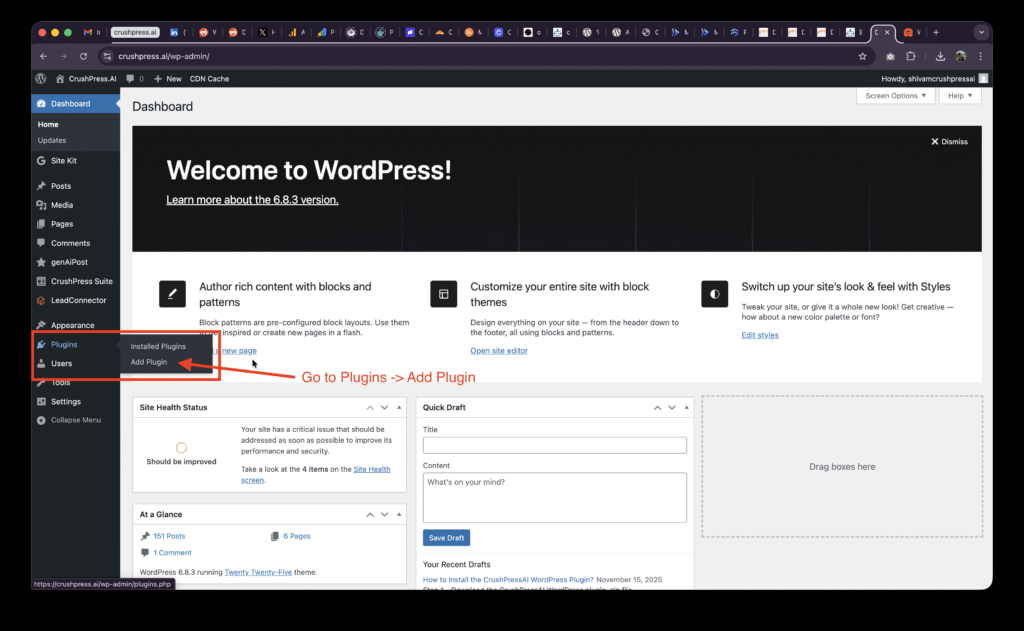Open the Help dropdown tab

point(960,96)
